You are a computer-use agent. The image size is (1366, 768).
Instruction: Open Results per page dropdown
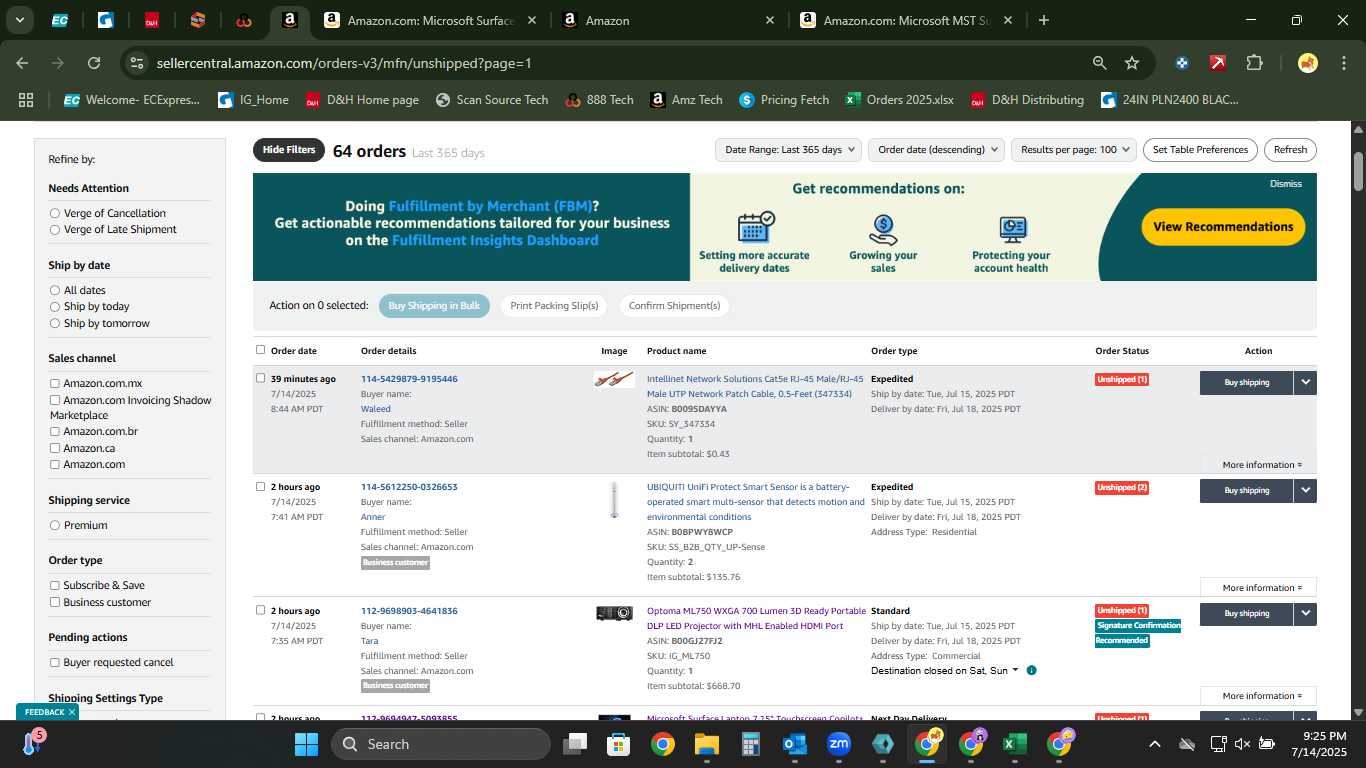tap(1073, 150)
